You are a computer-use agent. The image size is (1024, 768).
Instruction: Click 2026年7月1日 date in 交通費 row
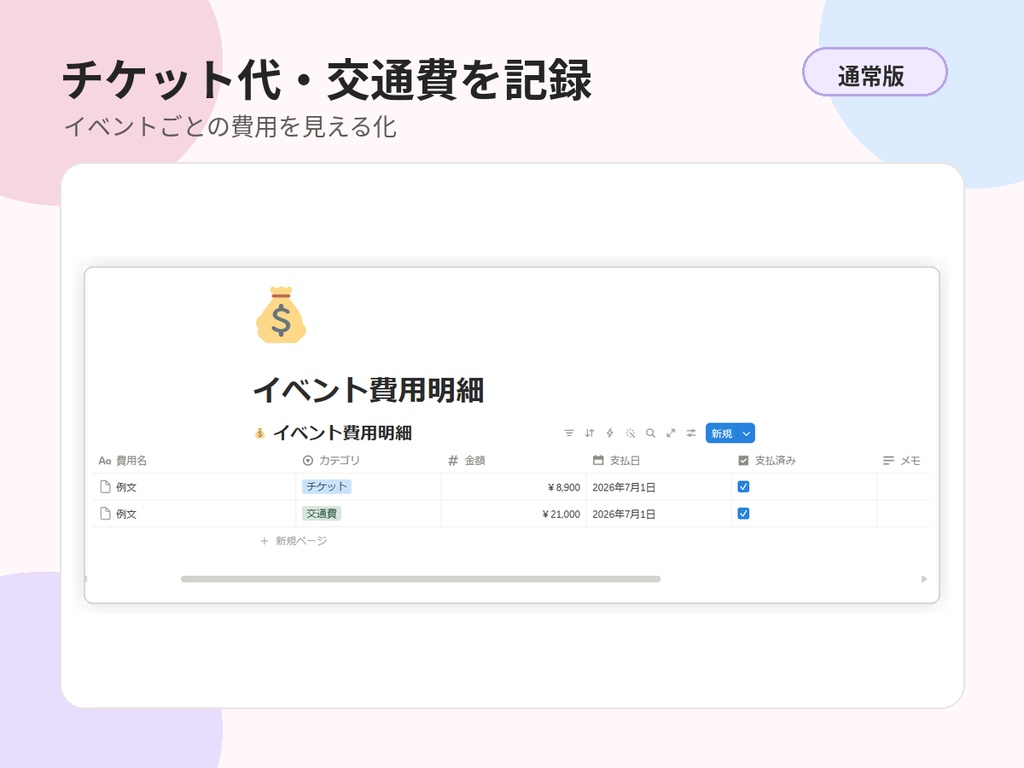tap(624, 514)
